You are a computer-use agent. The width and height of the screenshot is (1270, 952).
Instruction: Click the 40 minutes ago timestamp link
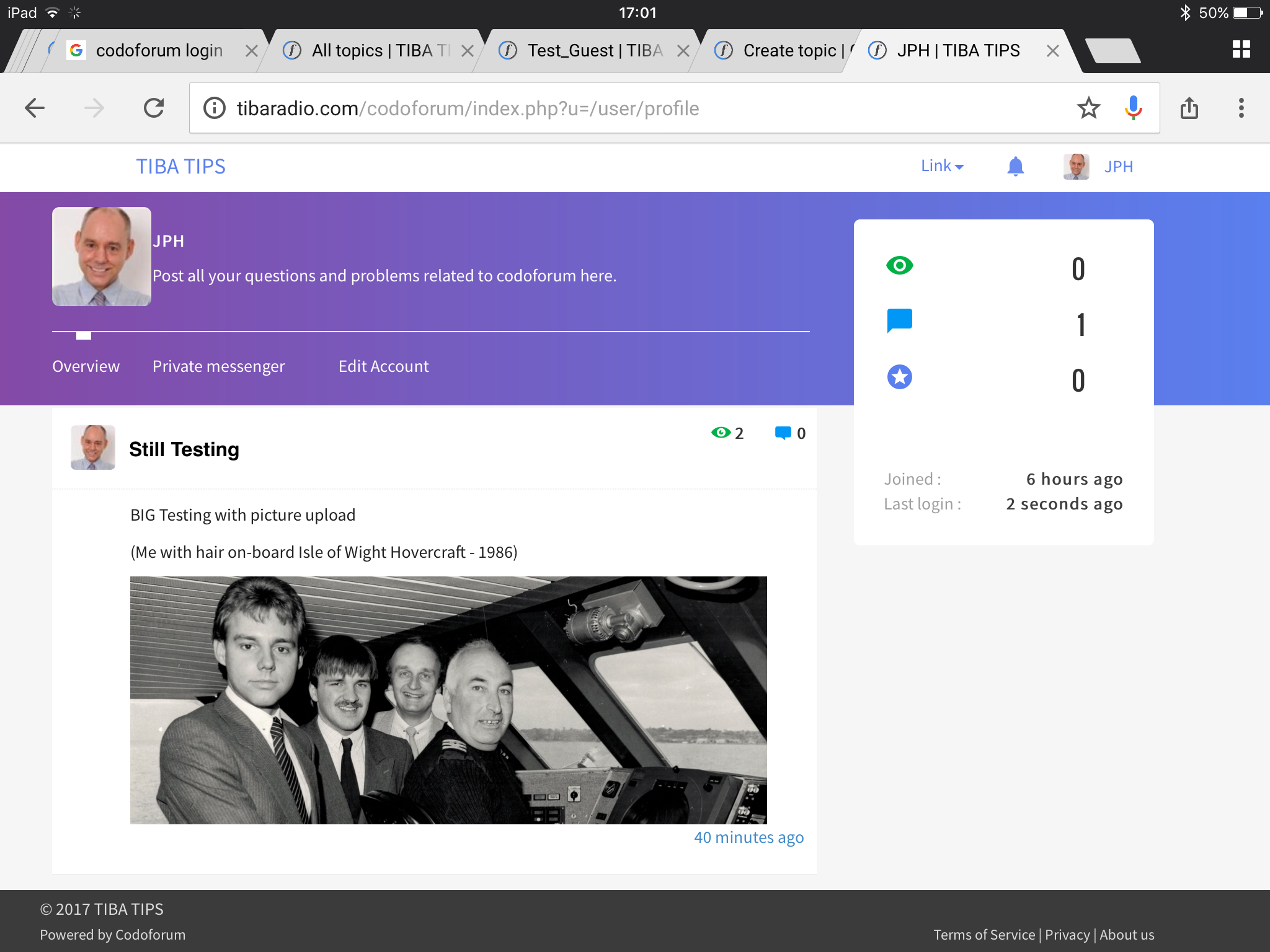click(x=748, y=837)
